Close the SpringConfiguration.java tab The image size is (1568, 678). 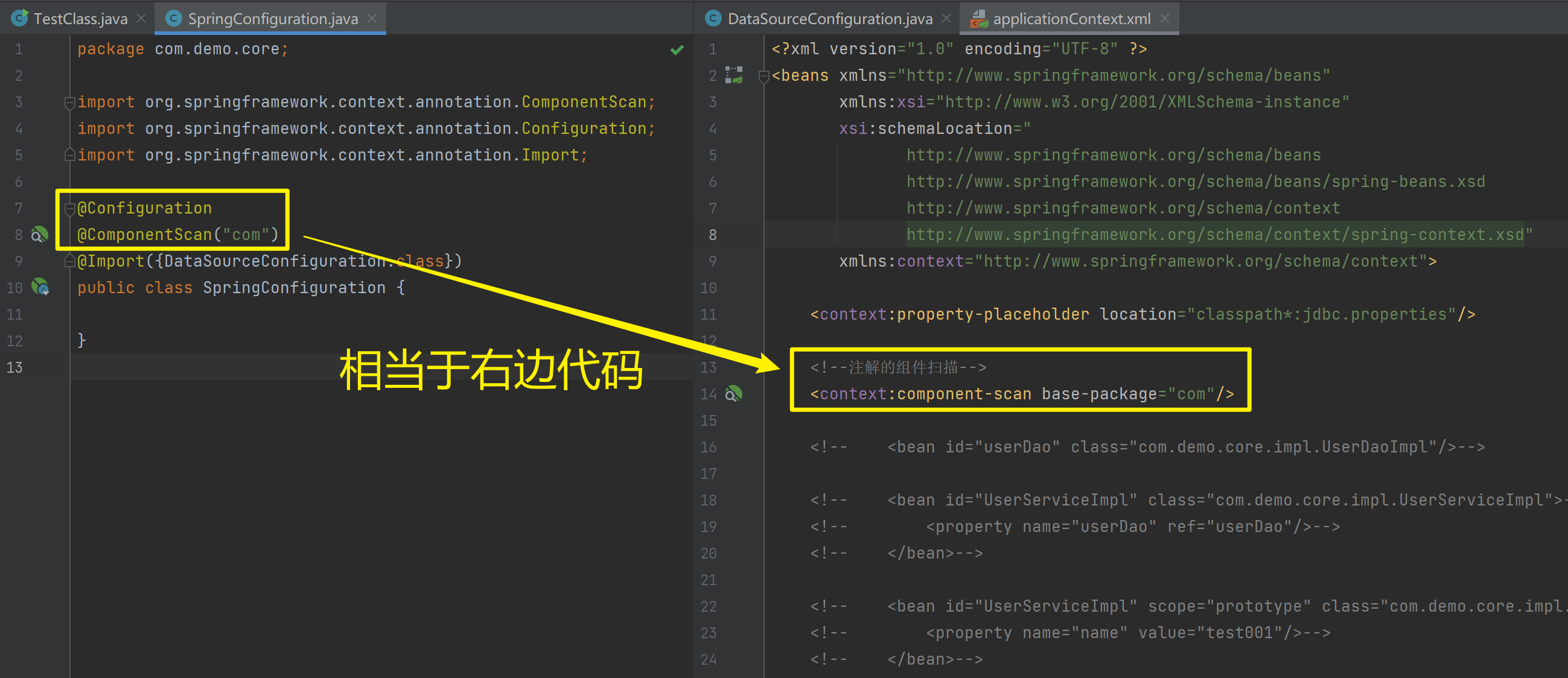click(372, 19)
